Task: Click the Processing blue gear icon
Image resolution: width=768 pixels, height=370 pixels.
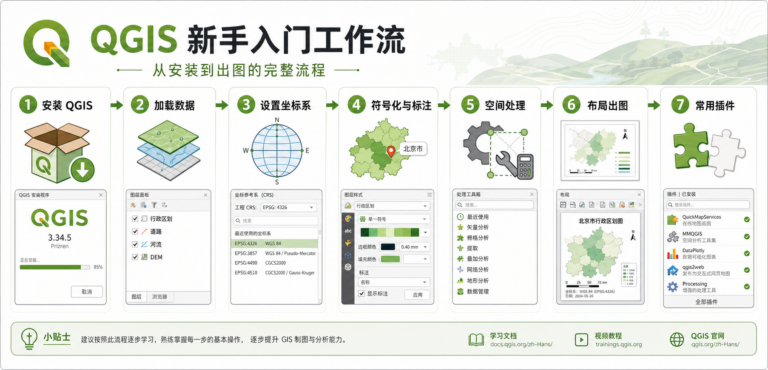Action: click(x=672, y=287)
